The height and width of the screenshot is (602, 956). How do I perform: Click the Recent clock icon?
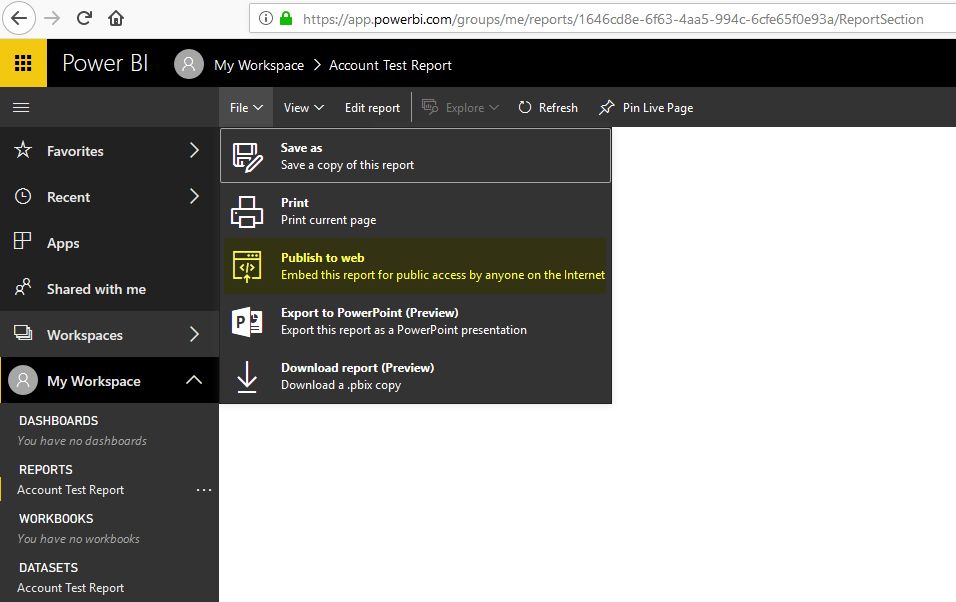pos(23,196)
